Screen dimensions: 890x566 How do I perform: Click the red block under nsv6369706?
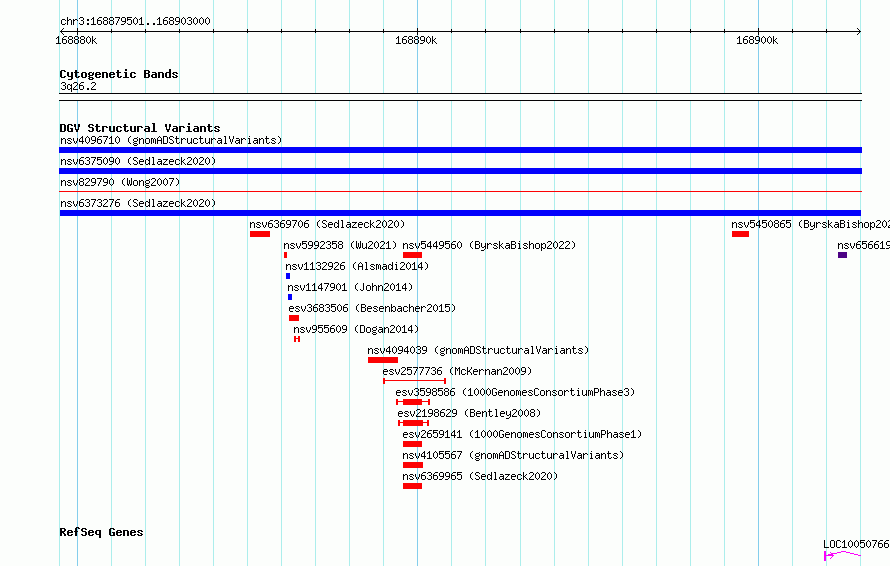click(x=260, y=234)
